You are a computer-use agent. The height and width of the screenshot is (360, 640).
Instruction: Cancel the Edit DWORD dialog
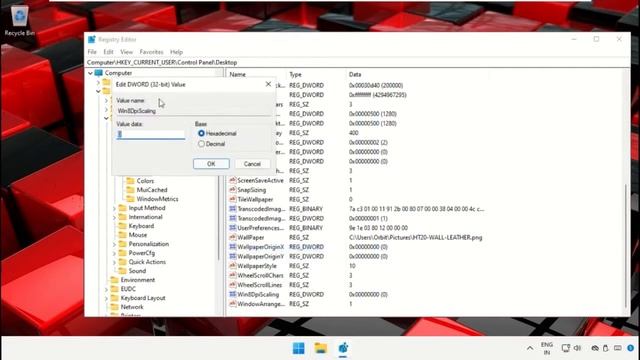point(252,164)
